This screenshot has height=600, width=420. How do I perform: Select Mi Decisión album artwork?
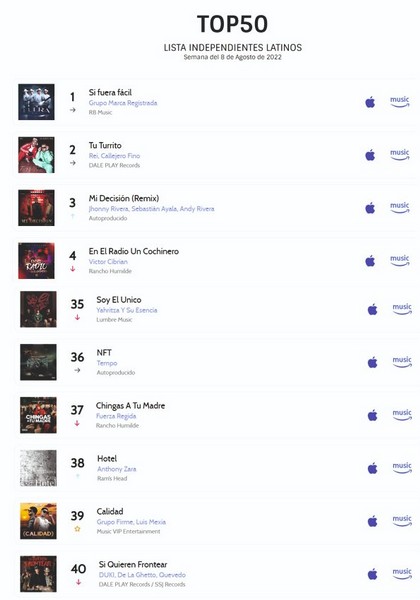(x=36, y=208)
